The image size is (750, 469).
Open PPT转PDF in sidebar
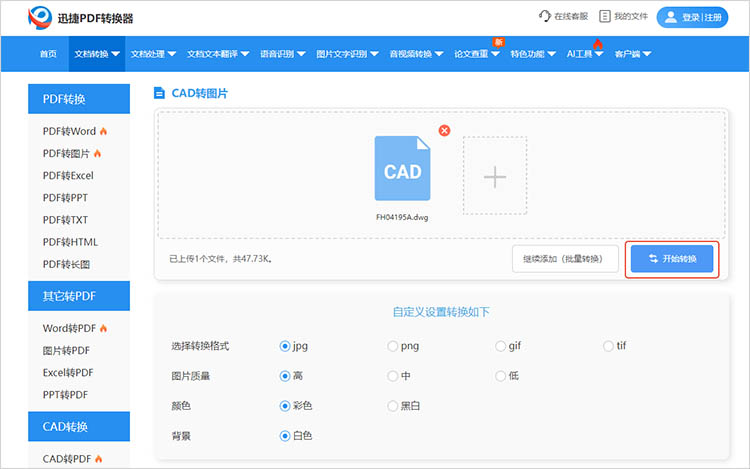pyautogui.click(x=65, y=395)
